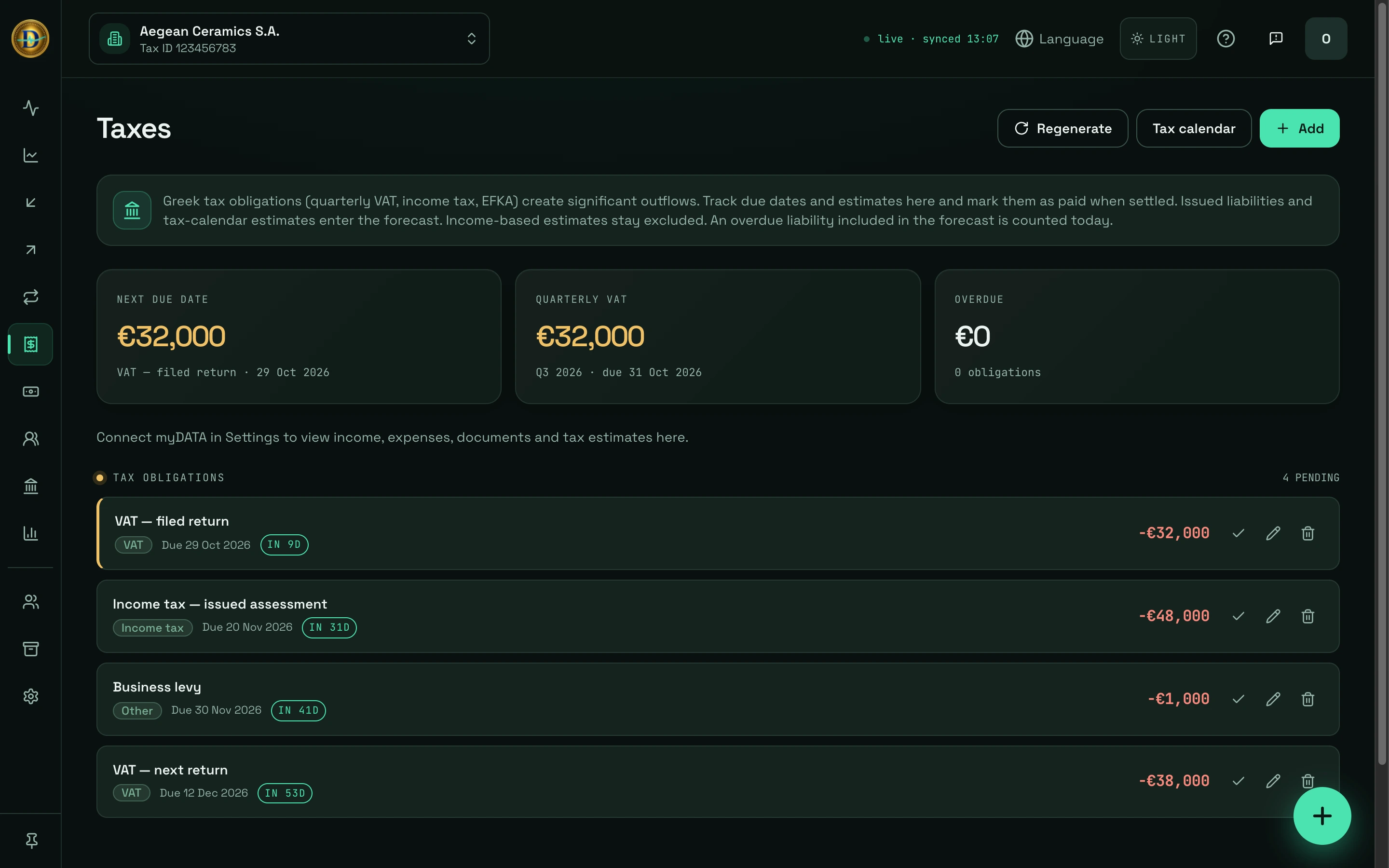Click the floating plus action button

pyautogui.click(x=1322, y=815)
